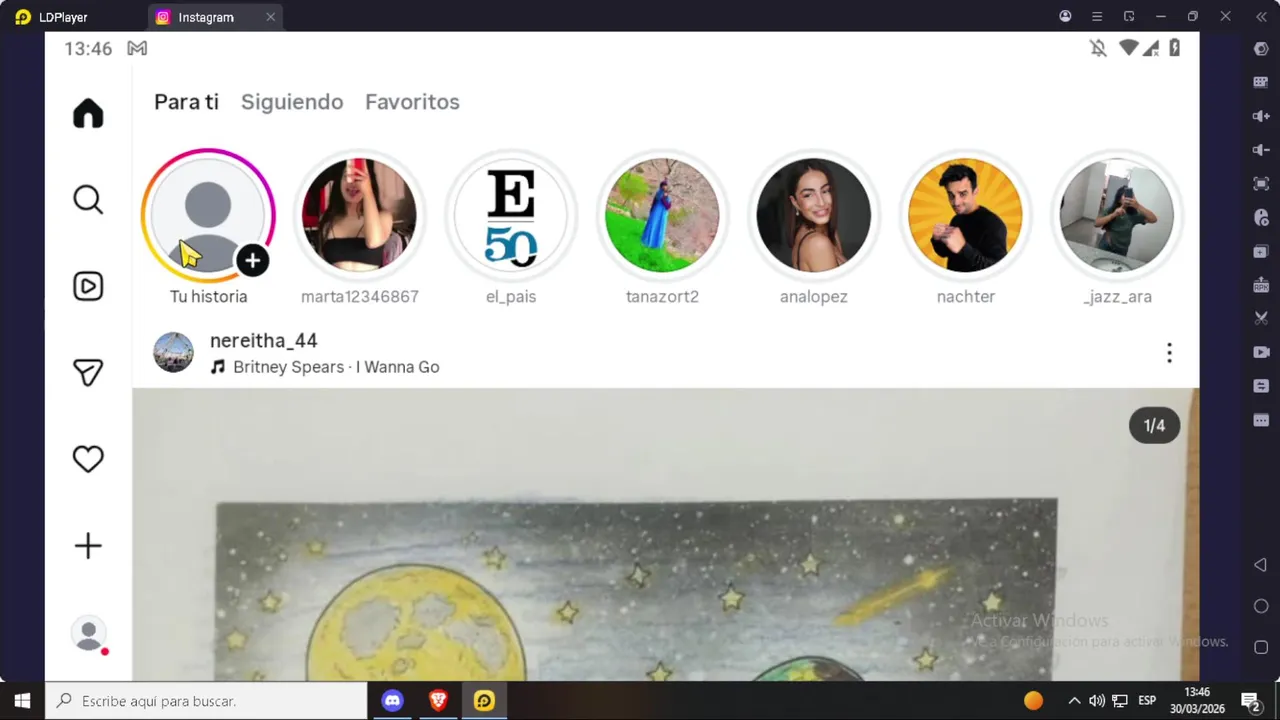1280x720 pixels.
Task: Start video recording camera icon
Action: click(x=1261, y=352)
